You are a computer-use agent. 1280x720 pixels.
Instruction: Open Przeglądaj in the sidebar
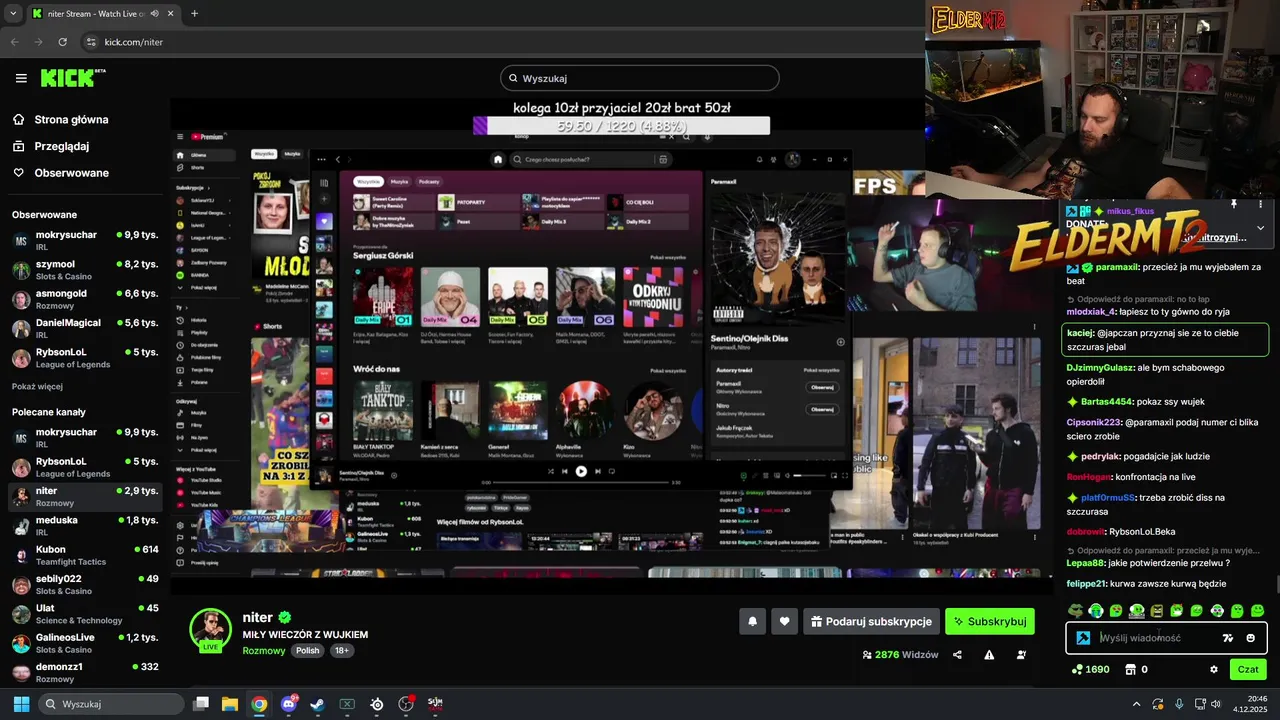click(x=62, y=146)
